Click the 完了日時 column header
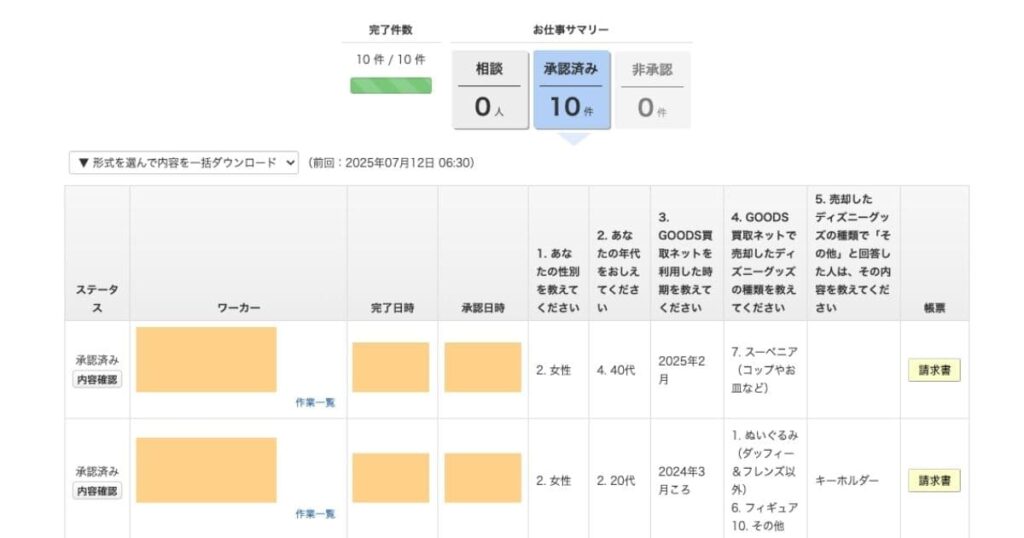Screen dimensions: 1024x538 (392, 308)
